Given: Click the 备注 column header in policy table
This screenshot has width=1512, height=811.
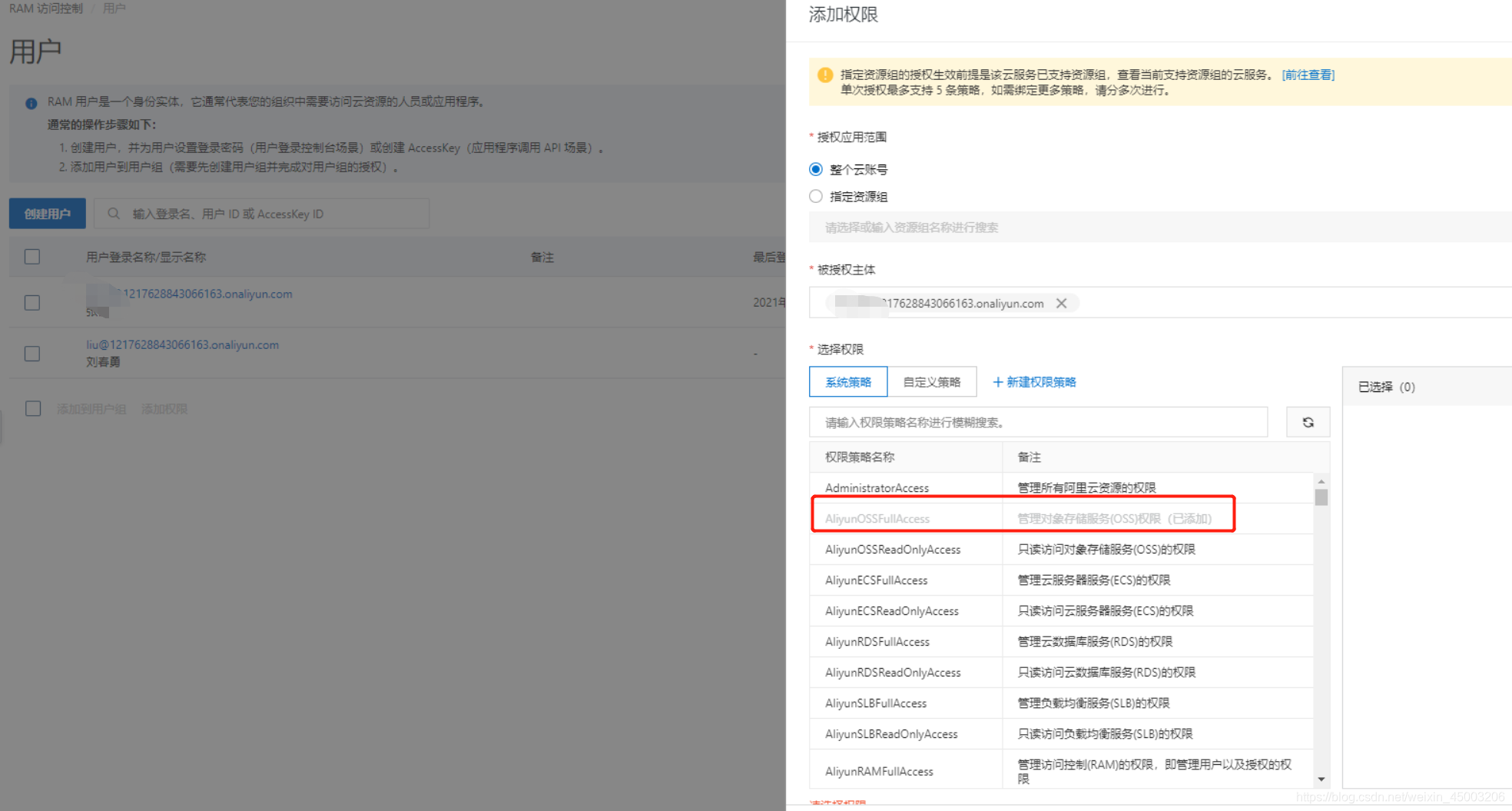Looking at the screenshot, I should (1029, 457).
